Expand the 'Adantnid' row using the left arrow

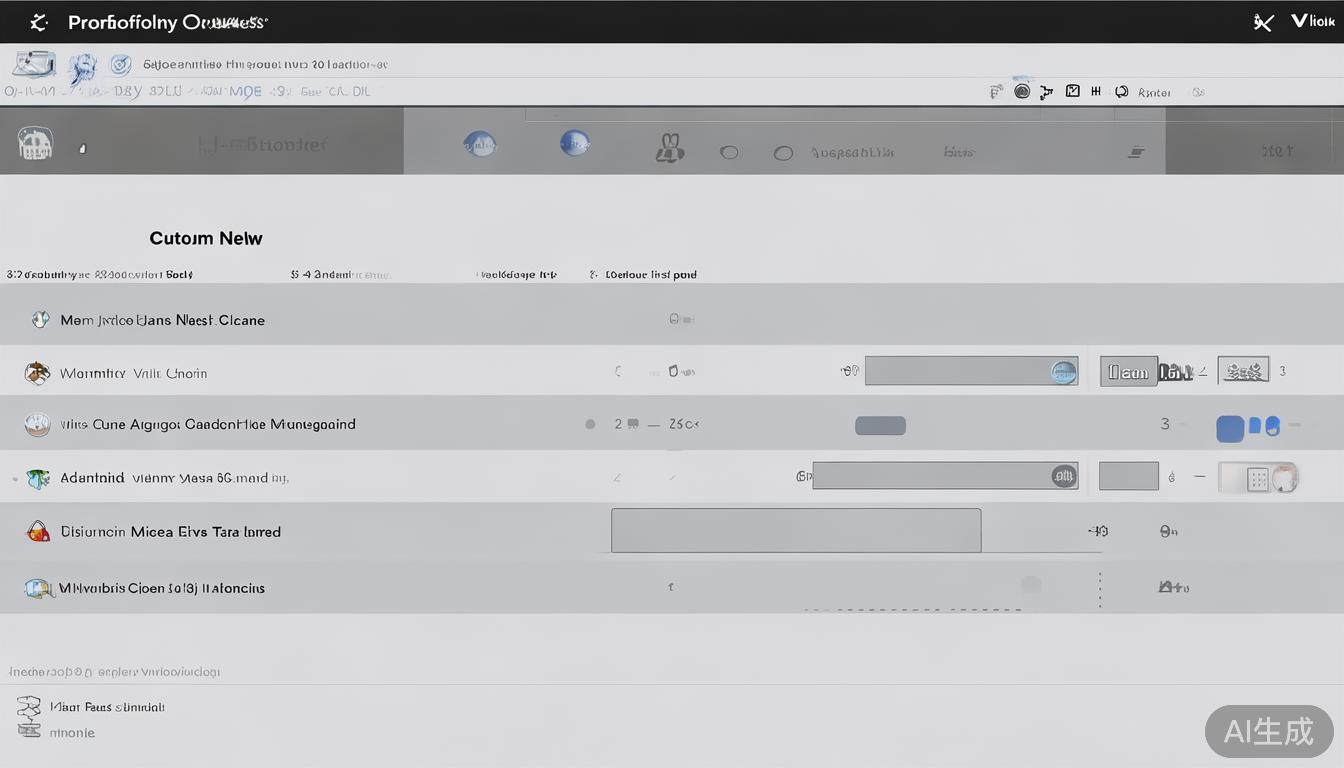(x=15, y=479)
